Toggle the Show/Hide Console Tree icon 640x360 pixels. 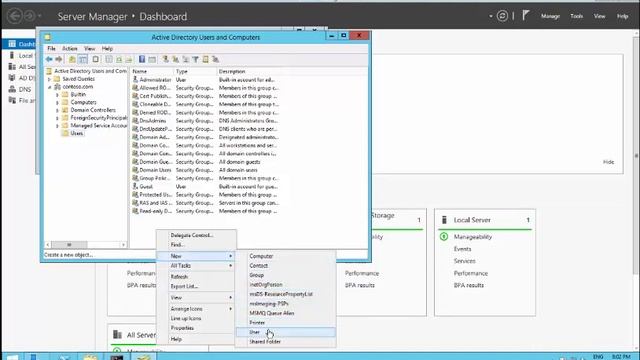(83, 60)
